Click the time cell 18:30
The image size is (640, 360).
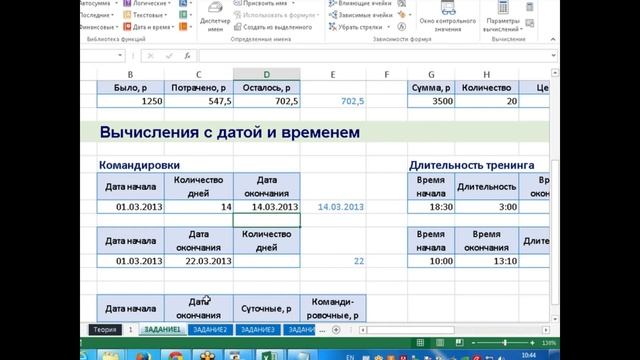pos(431,207)
